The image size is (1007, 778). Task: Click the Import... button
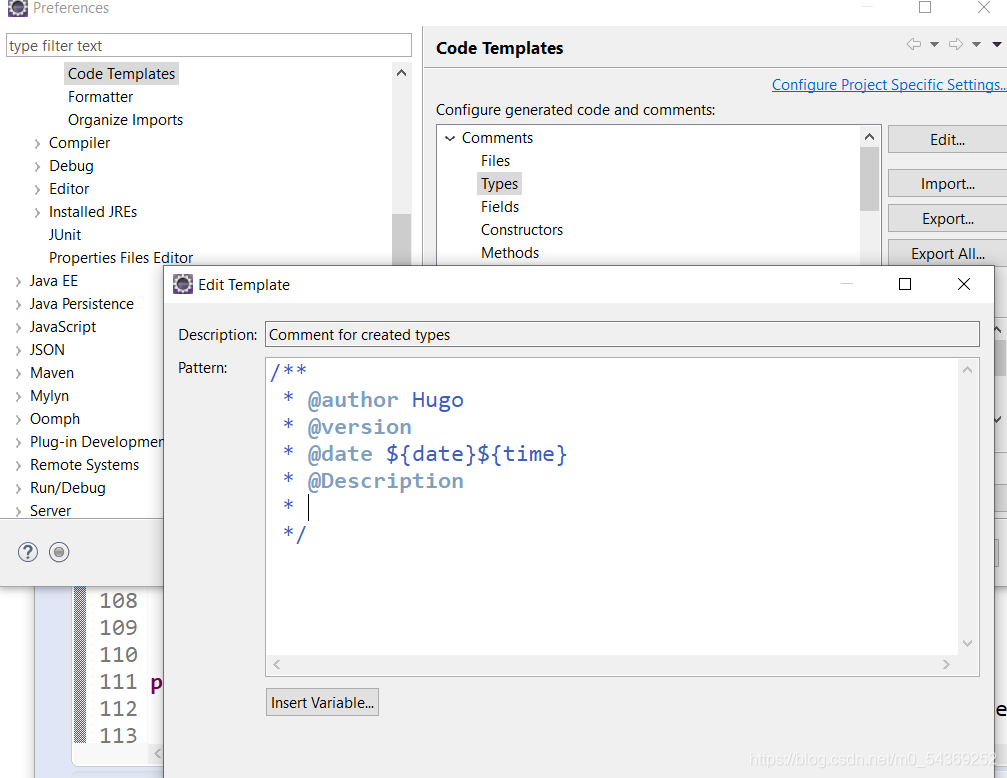947,184
